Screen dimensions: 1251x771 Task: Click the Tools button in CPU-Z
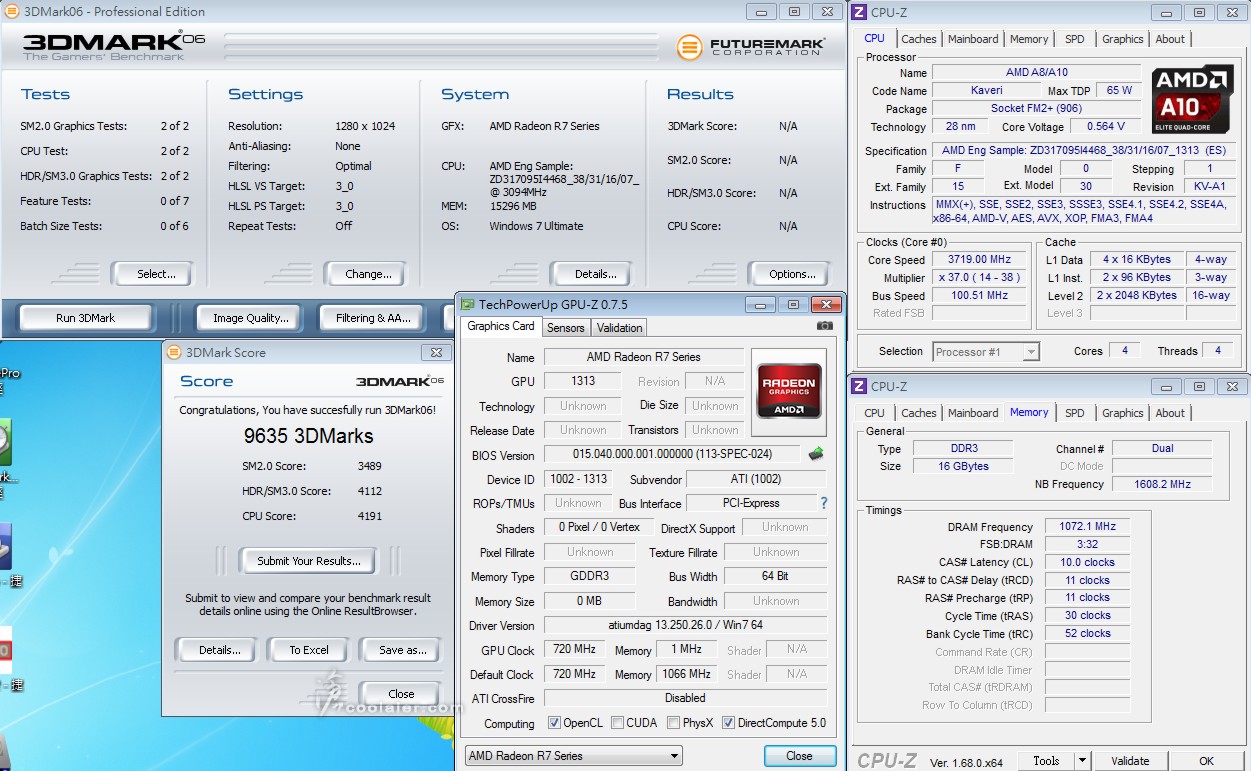(x=1046, y=761)
